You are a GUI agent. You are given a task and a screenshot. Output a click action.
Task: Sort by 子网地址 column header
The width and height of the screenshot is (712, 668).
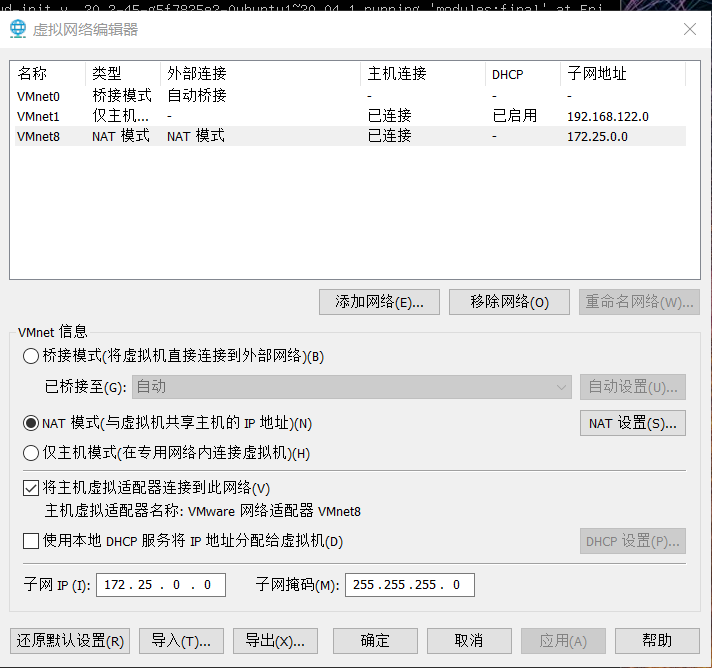pyautogui.click(x=623, y=74)
